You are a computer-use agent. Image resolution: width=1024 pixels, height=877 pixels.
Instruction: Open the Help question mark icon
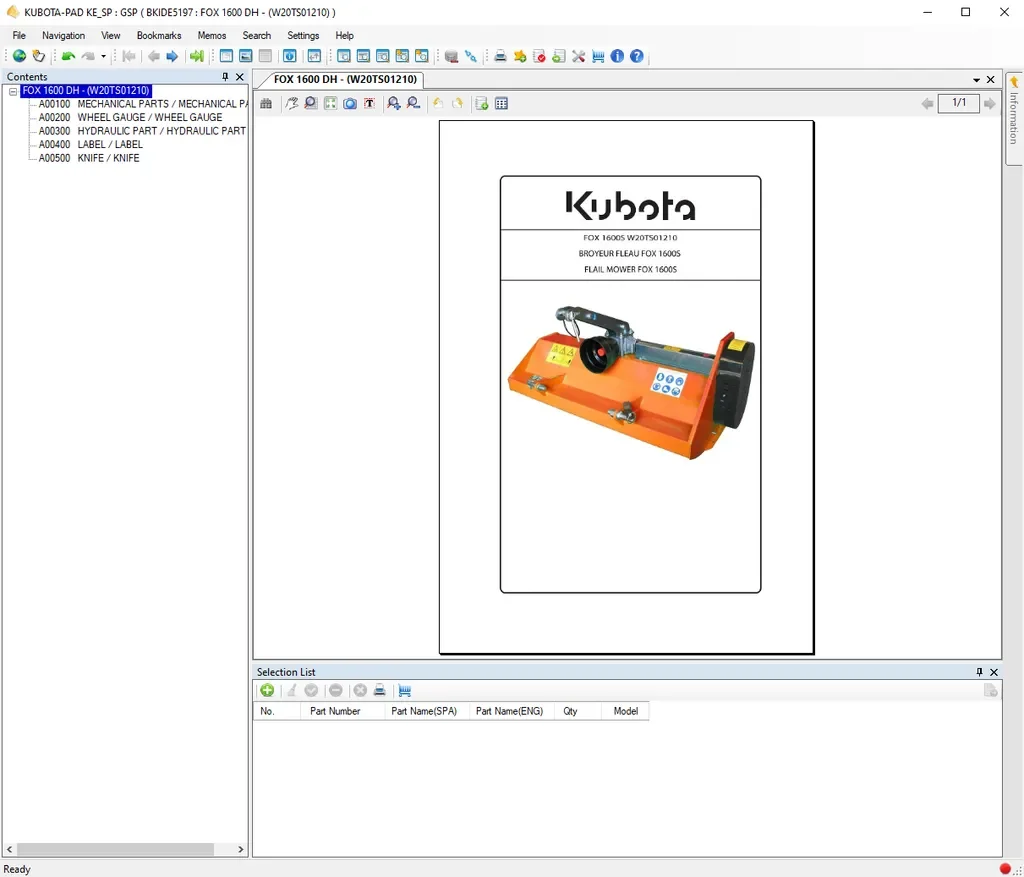(x=637, y=56)
